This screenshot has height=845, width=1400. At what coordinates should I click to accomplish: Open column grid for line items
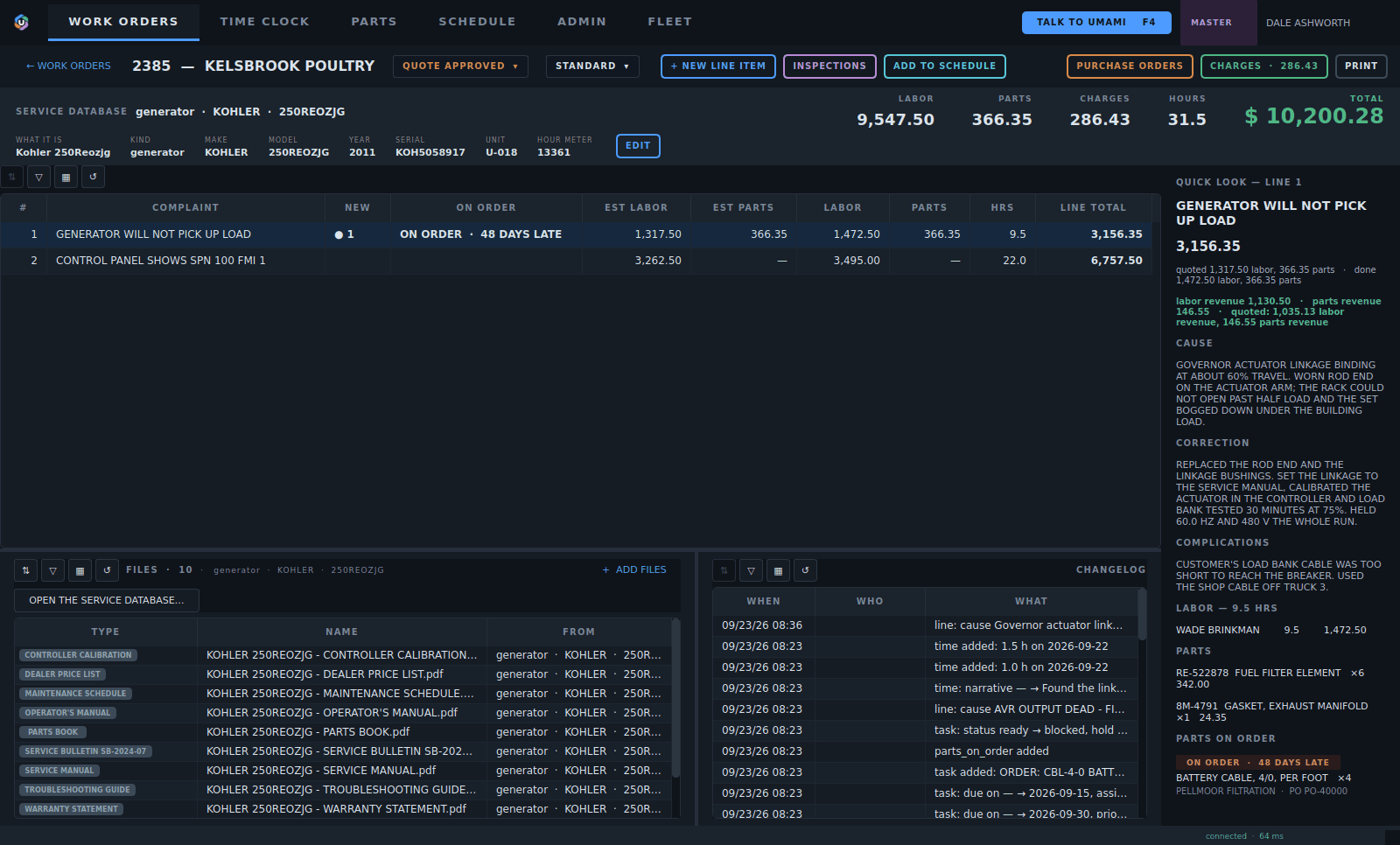click(x=66, y=178)
